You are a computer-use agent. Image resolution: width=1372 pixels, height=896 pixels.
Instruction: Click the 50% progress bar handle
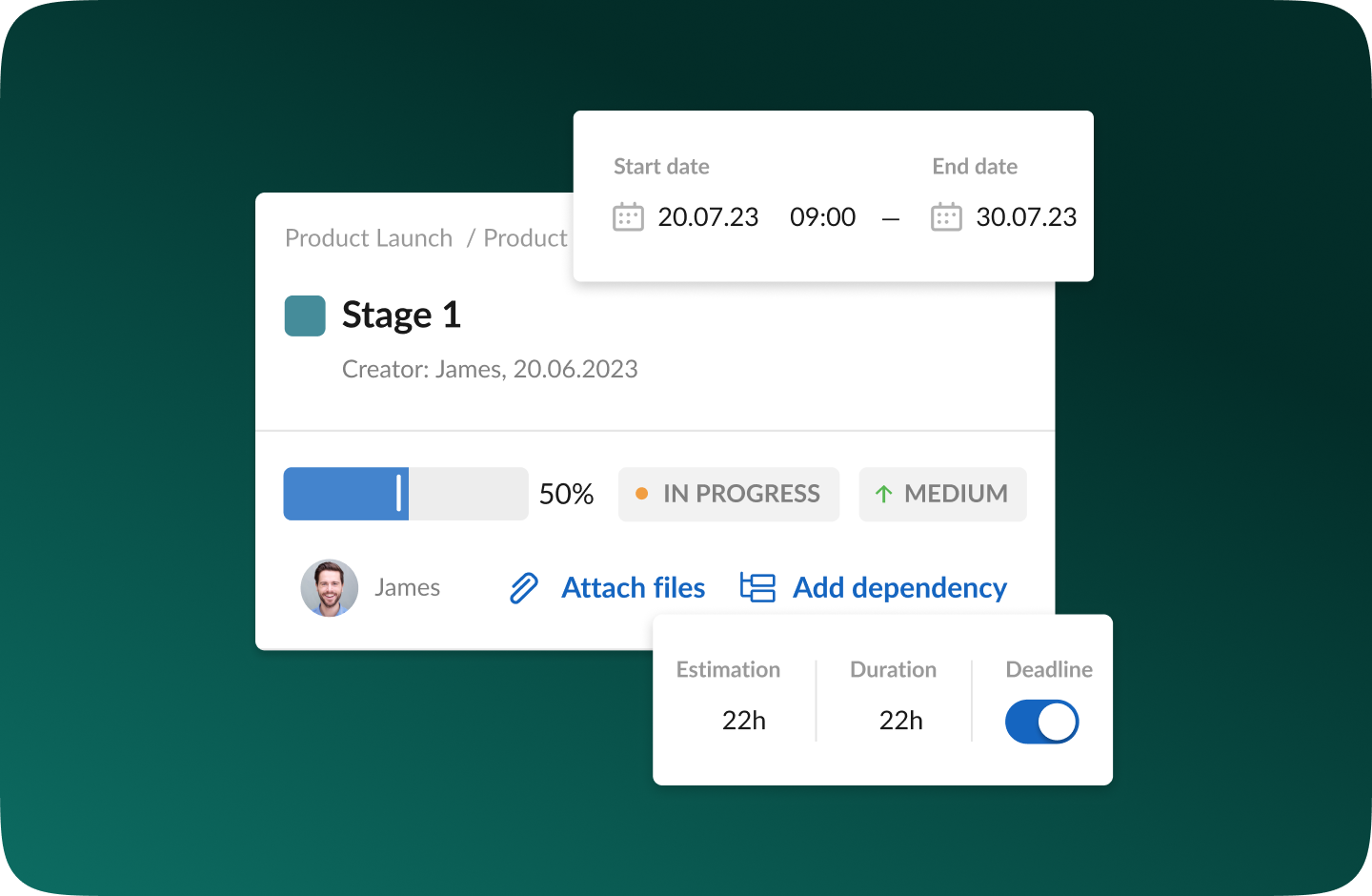tap(399, 494)
